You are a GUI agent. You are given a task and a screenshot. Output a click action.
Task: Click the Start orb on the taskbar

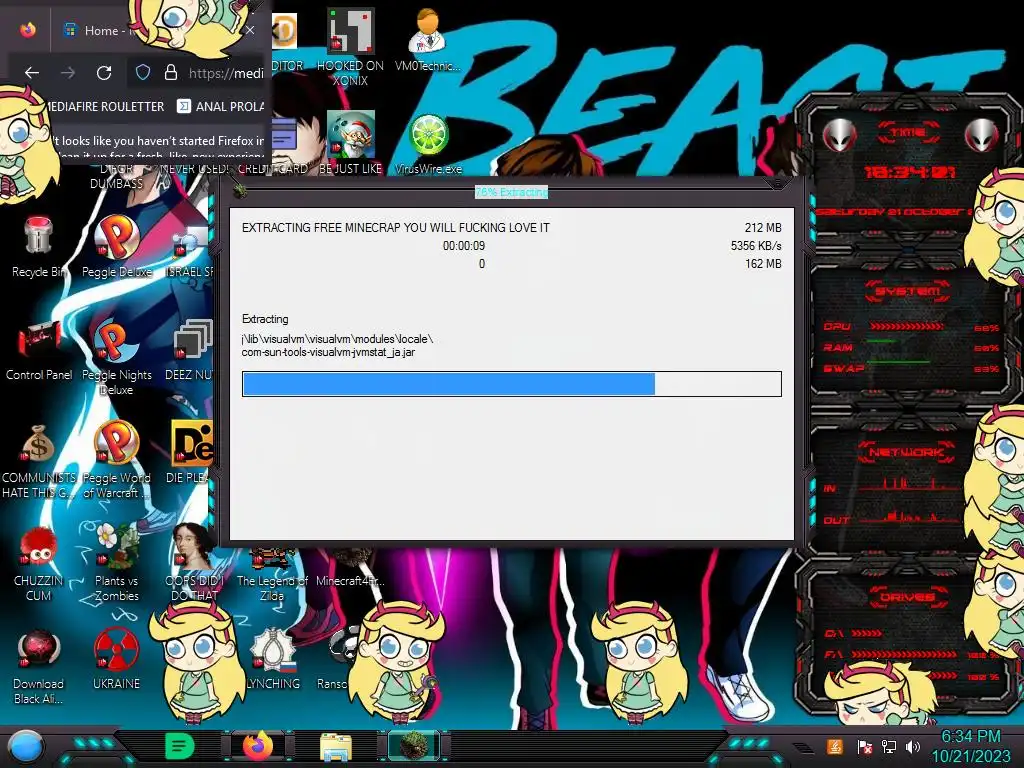click(x=25, y=747)
